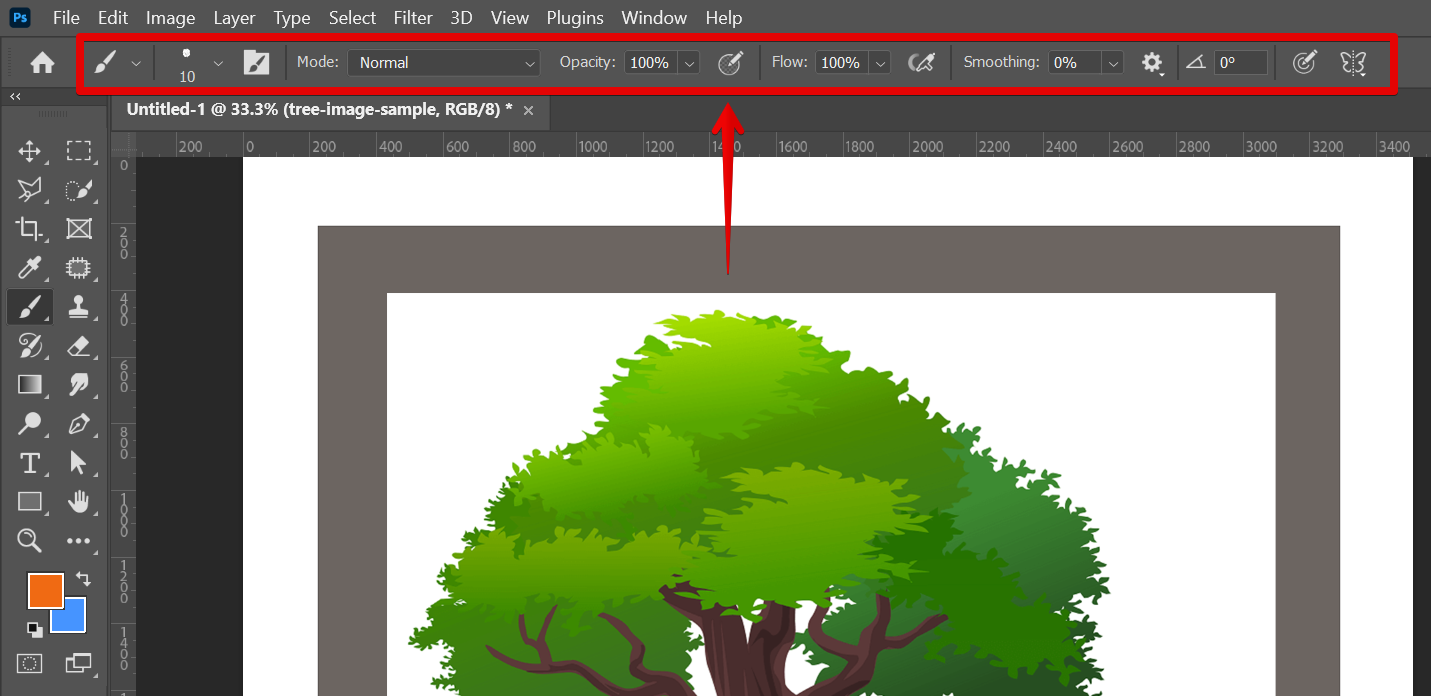Click the Flow value field
The image size is (1431, 696).
click(841, 63)
